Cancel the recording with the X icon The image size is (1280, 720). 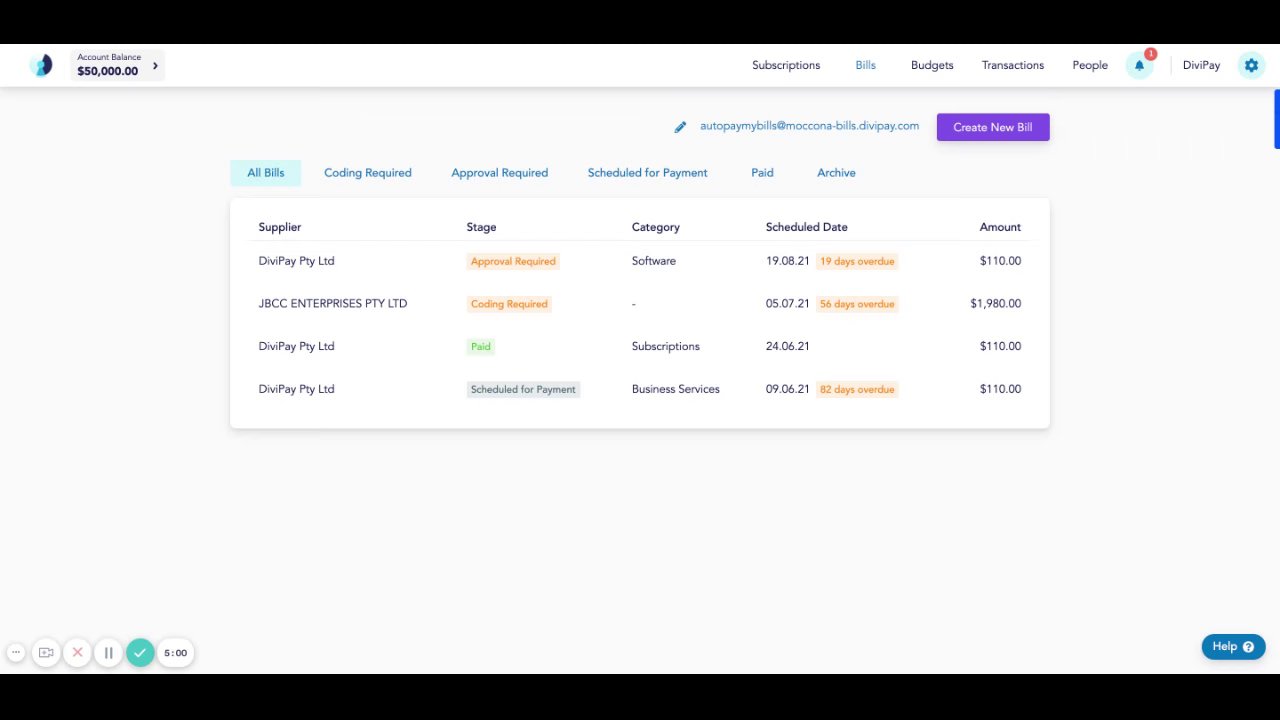click(x=77, y=652)
